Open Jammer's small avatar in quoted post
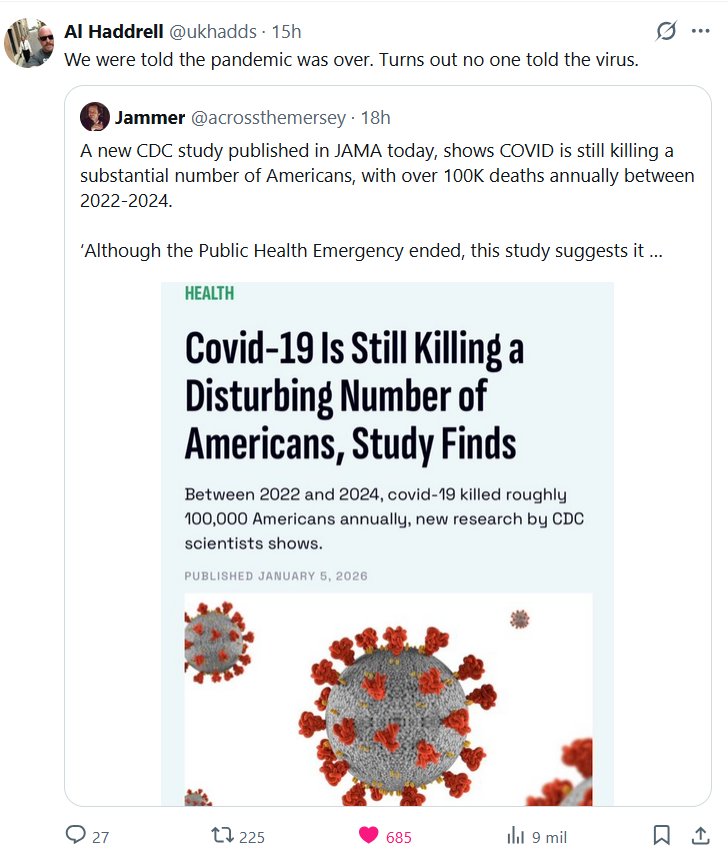This screenshot has width=728, height=862. point(95,117)
